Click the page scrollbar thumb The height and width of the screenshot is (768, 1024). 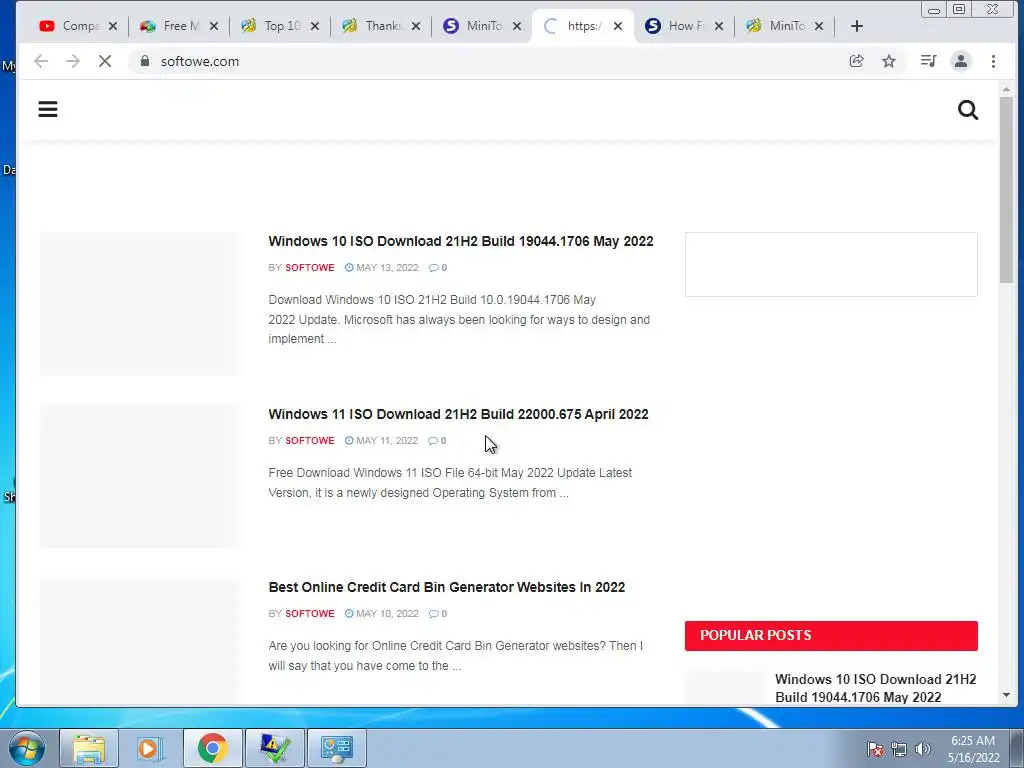1006,189
